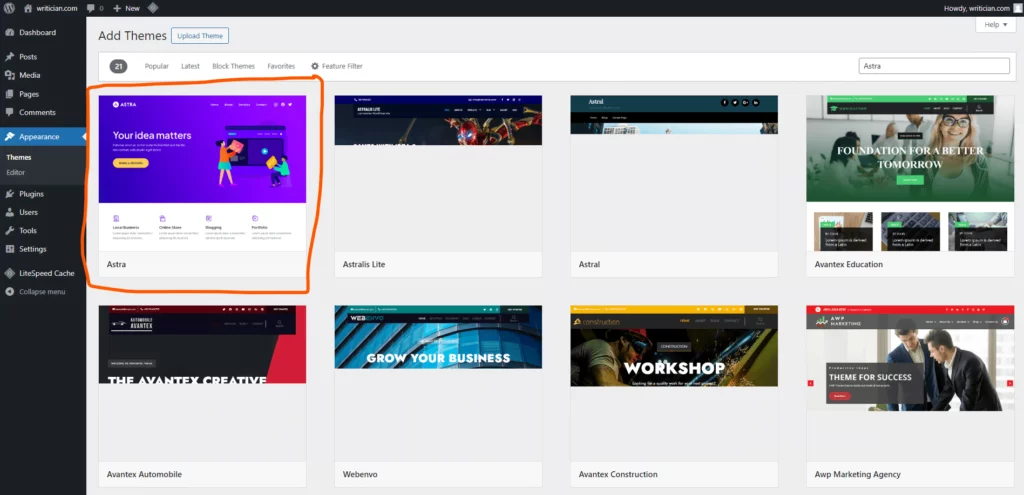This screenshot has width=1024, height=495.
Task: Click the Tools wrench icon
Action: click(x=10, y=231)
